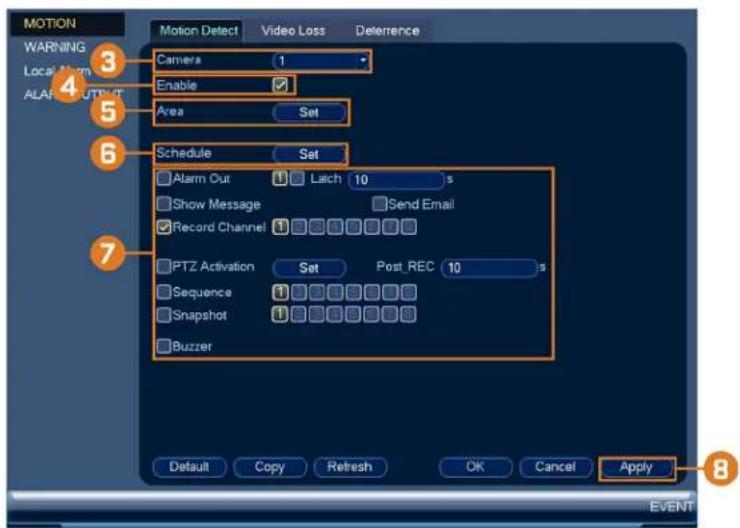The width and height of the screenshot is (740, 528).
Task: Click the Post_REC seconds field
Action: [489, 268]
